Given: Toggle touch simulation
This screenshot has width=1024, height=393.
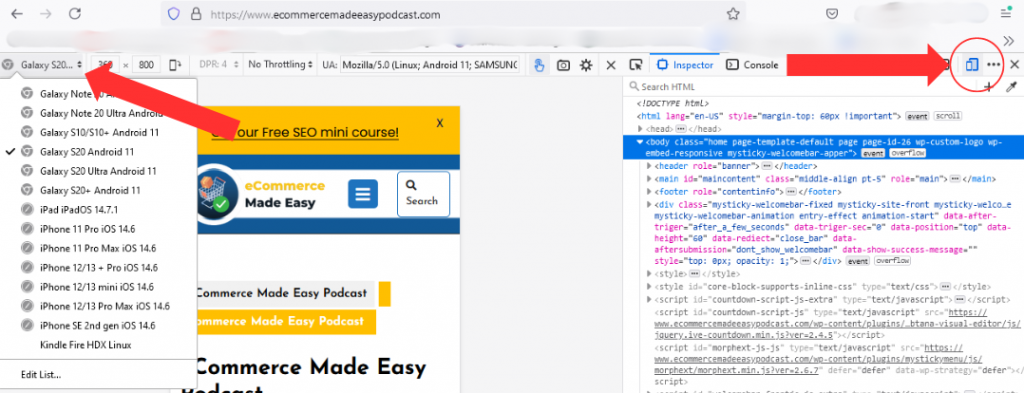Looking at the screenshot, I should tap(539, 65).
